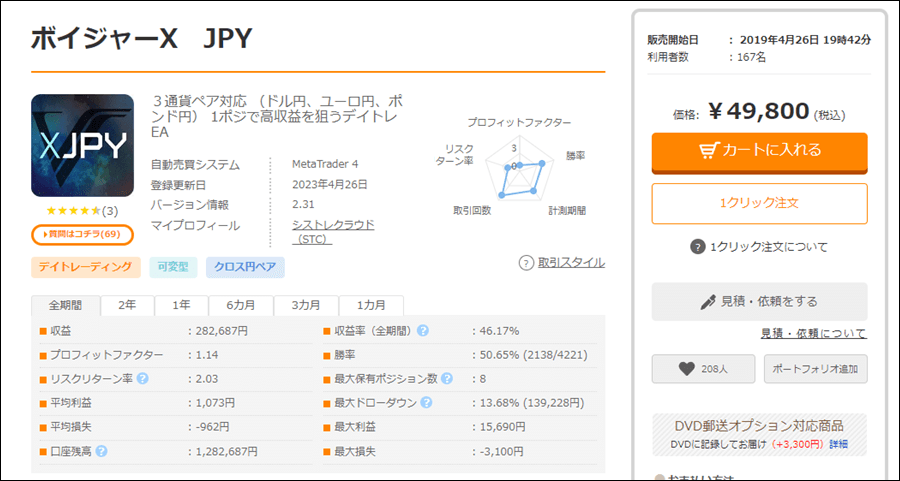
Task: Switch to the 1年 tab
Action: click(x=181, y=305)
